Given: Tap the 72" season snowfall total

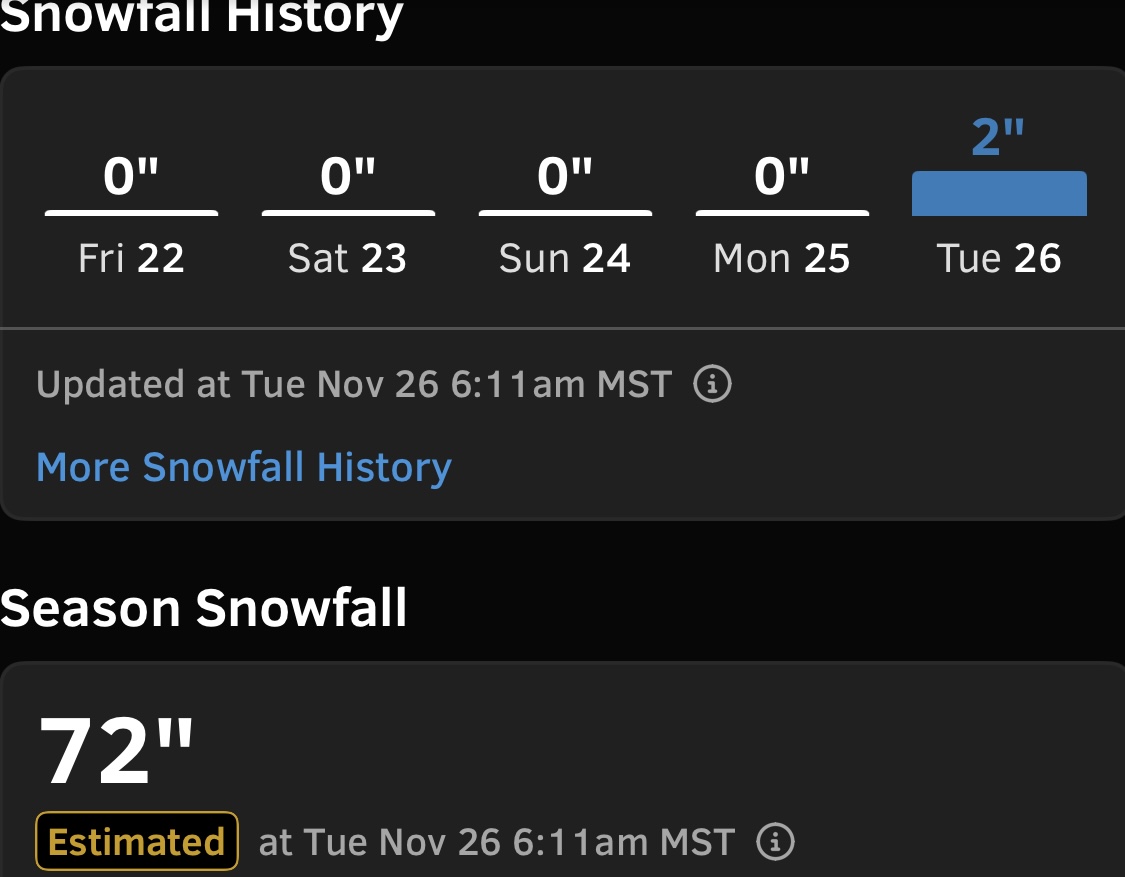Looking at the screenshot, I should tap(116, 751).
